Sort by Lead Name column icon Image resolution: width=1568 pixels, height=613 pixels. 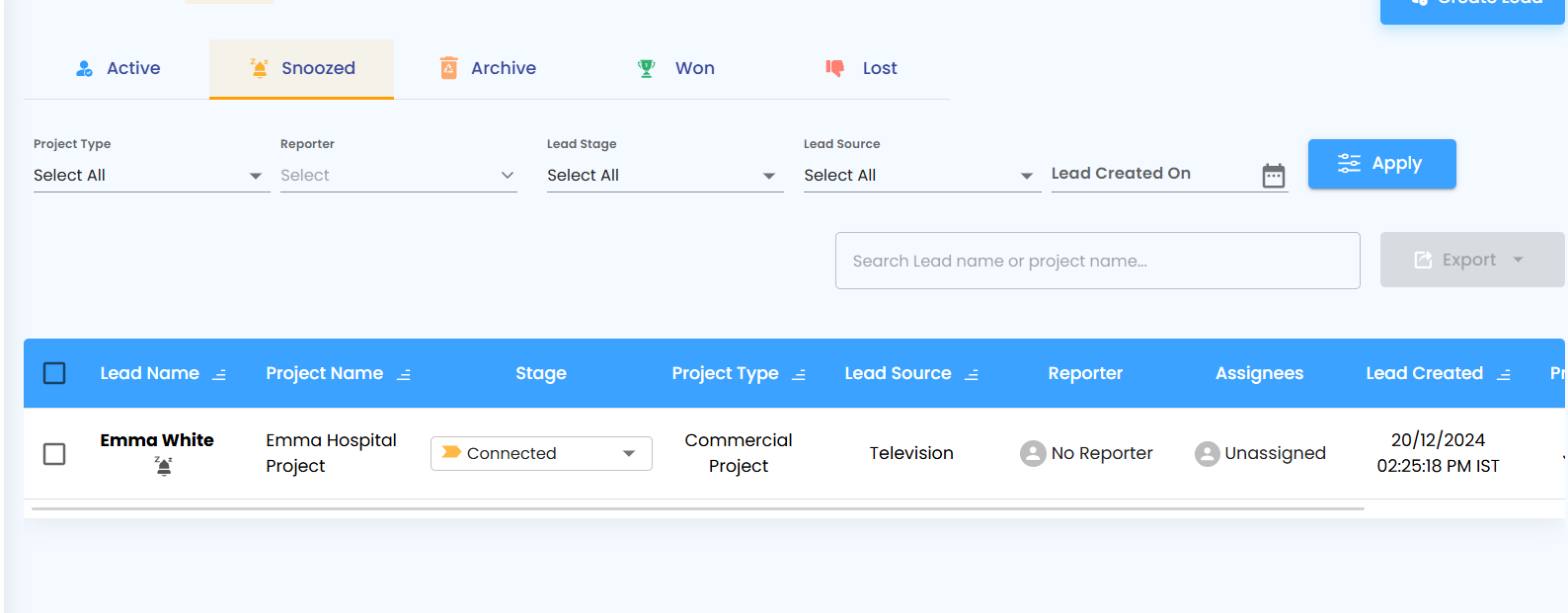(x=219, y=374)
